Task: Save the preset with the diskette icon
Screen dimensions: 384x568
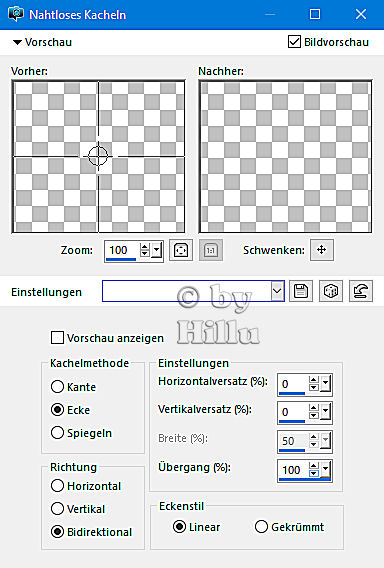Action: click(301, 291)
